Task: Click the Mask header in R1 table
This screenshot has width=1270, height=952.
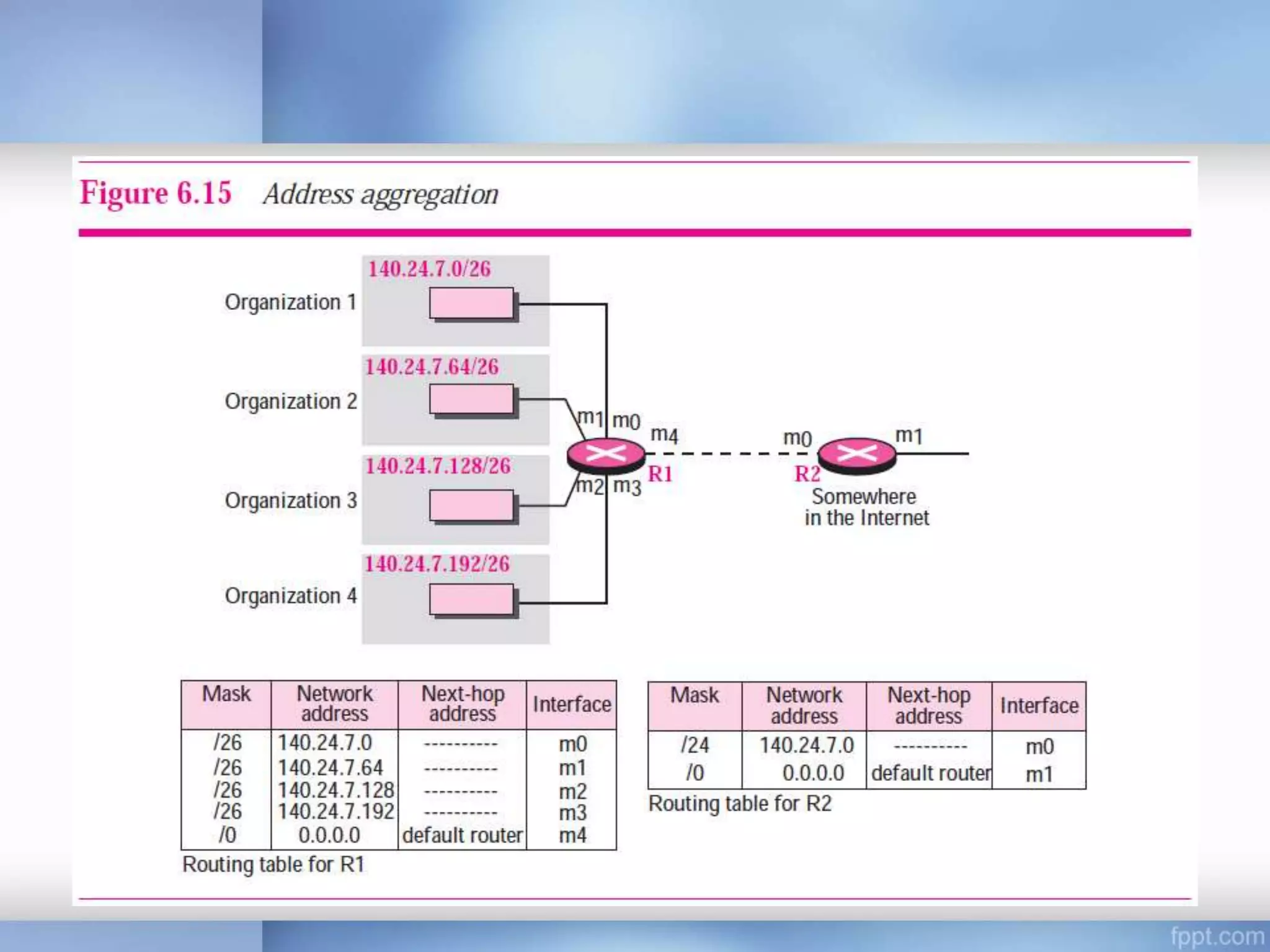Action: [x=226, y=694]
